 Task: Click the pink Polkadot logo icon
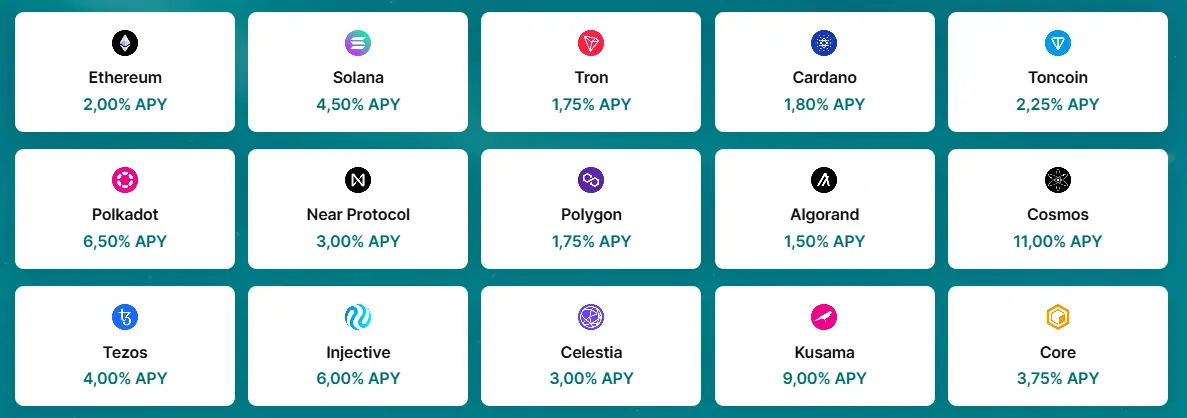[125, 180]
